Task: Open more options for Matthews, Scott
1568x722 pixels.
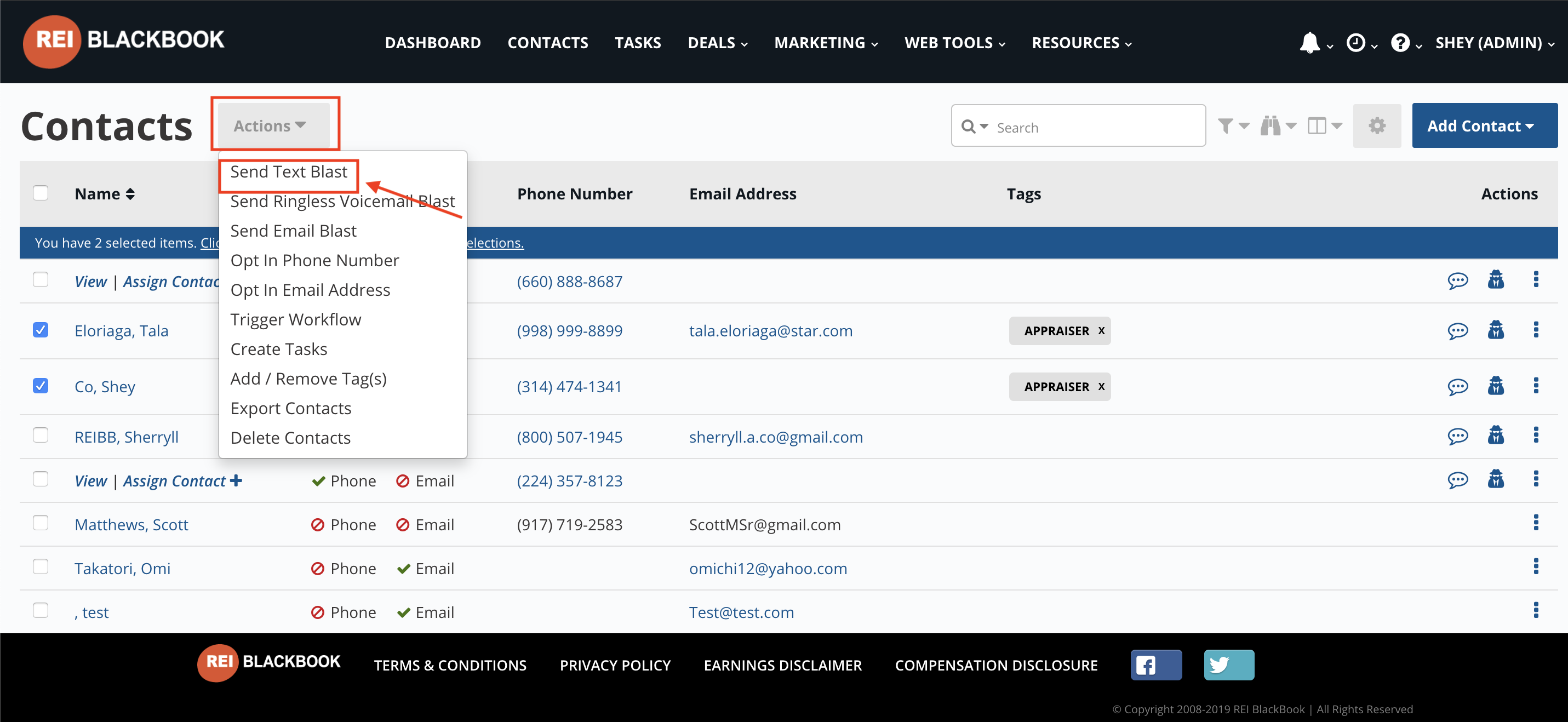Action: pos(1535,522)
